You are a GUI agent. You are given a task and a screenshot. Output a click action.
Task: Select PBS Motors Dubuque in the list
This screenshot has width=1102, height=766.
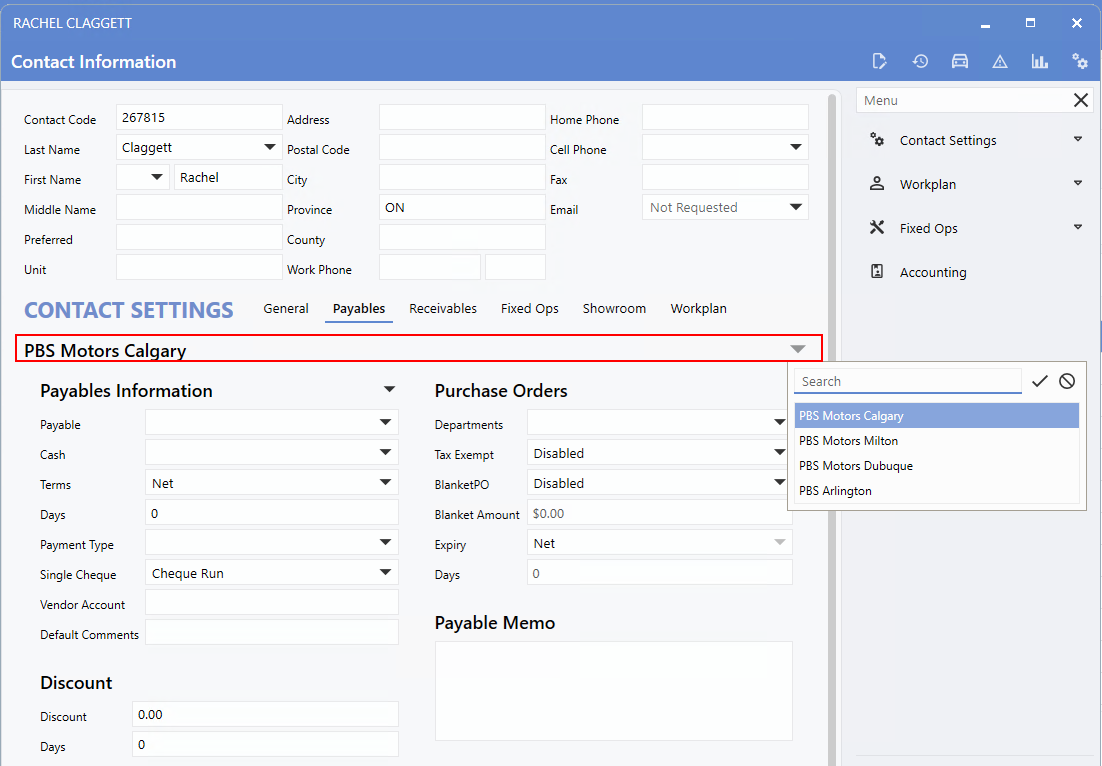point(937,465)
